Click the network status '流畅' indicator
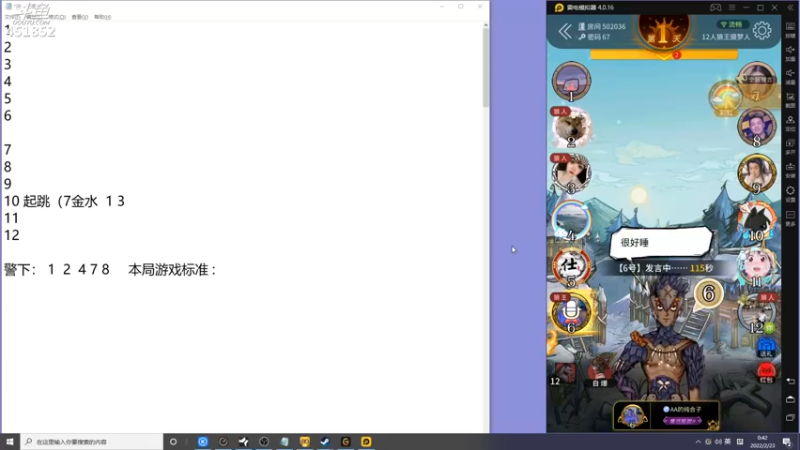Viewport: 800px width, 450px height. coord(732,24)
